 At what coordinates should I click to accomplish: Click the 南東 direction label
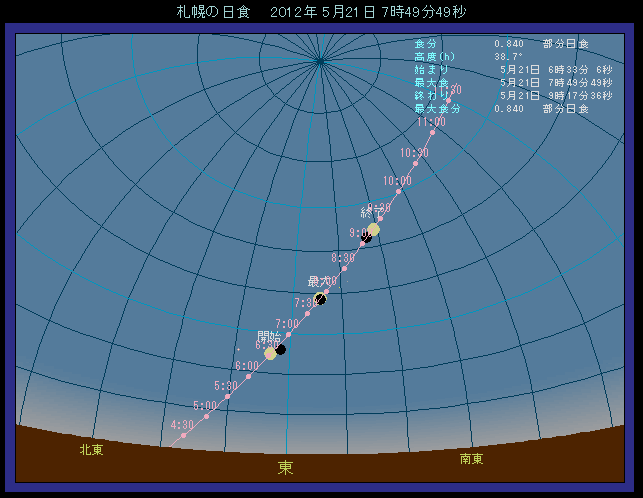472,459
